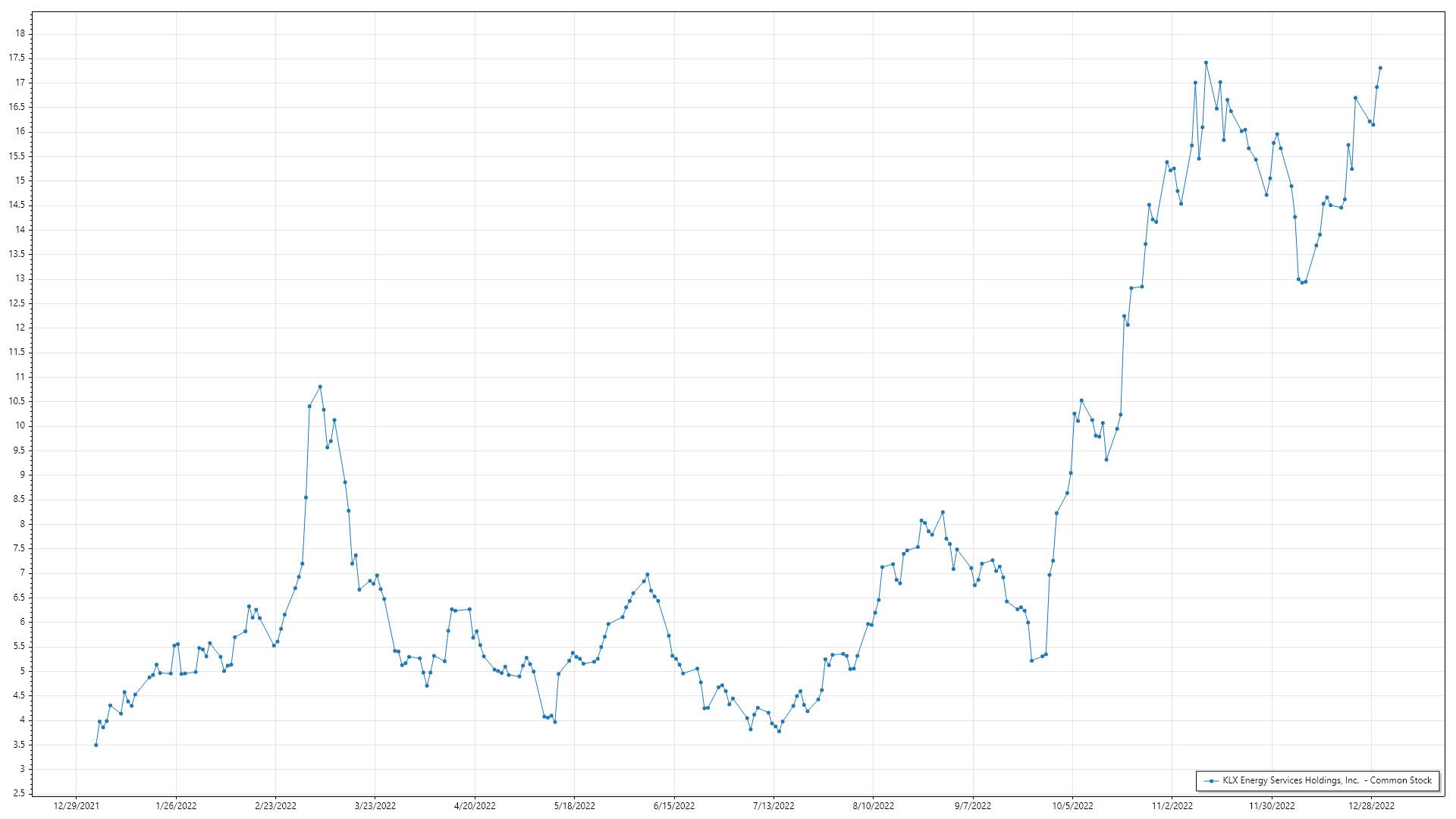This screenshot has height=819, width=1456.
Task: Click the 7/13/2022 x-axis date label
Action: coord(773,806)
